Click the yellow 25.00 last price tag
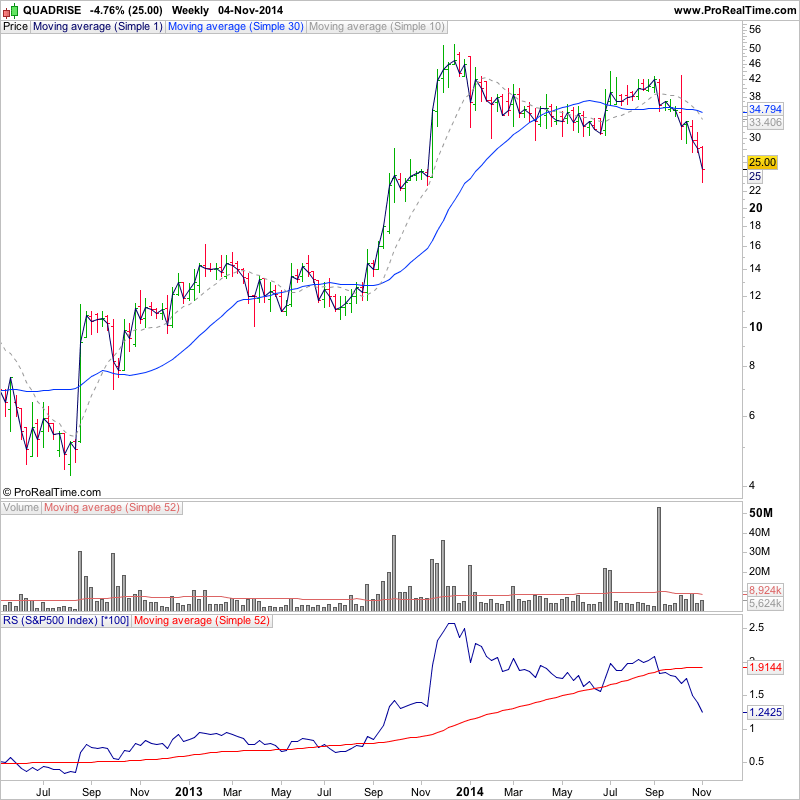Viewport: 800px width, 800px height. point(762,162)
